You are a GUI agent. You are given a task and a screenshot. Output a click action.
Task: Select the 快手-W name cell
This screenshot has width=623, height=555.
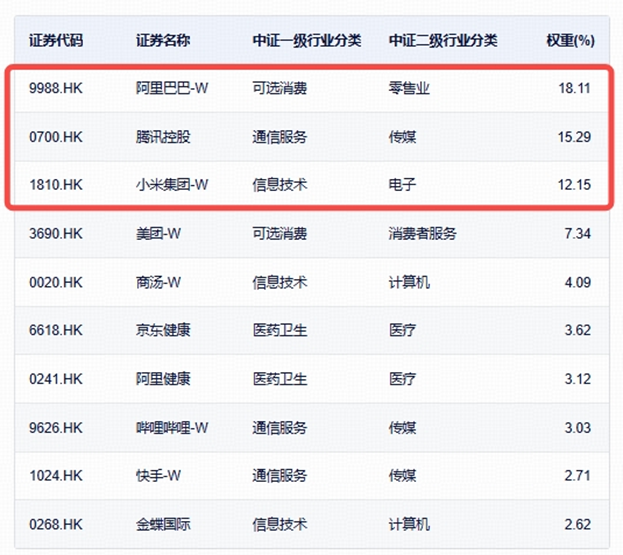point(158,476)
